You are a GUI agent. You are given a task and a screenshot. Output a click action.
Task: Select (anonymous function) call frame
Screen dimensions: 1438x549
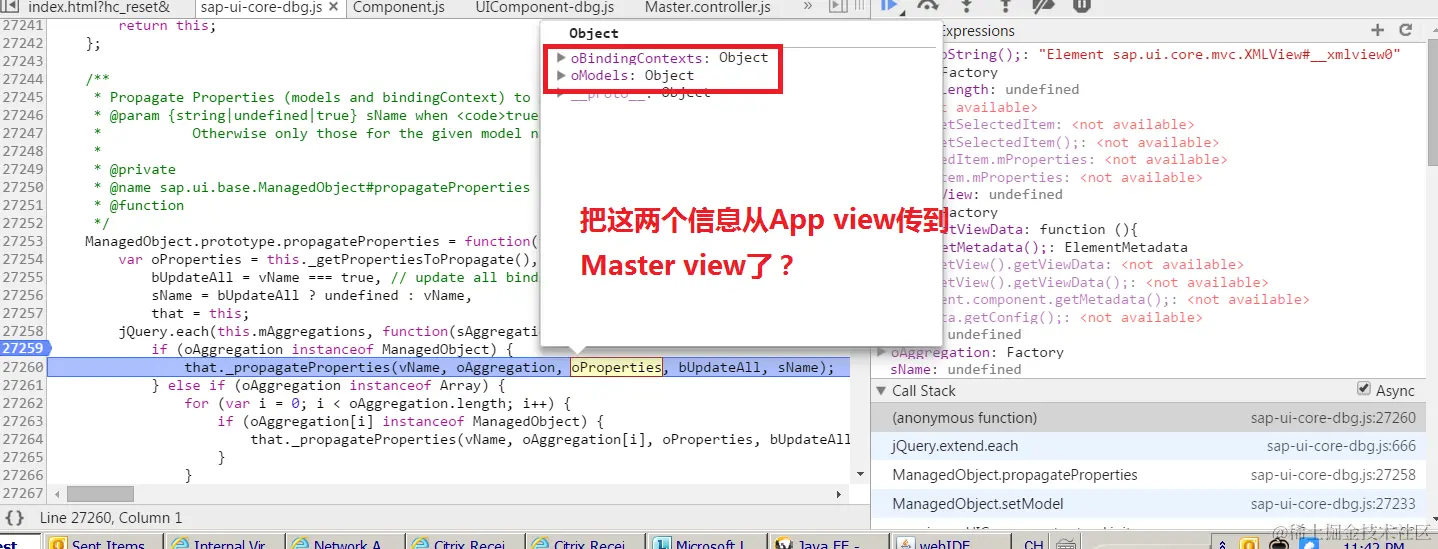[1148, 418]
